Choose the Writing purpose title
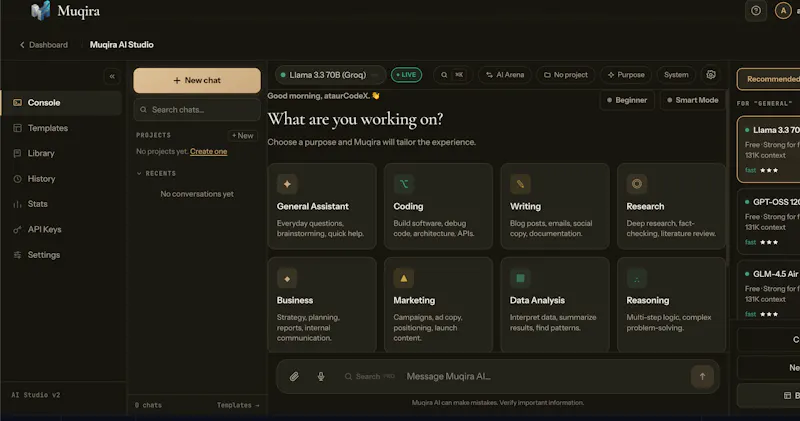The image size is (800, 421). tap(525, 206)
